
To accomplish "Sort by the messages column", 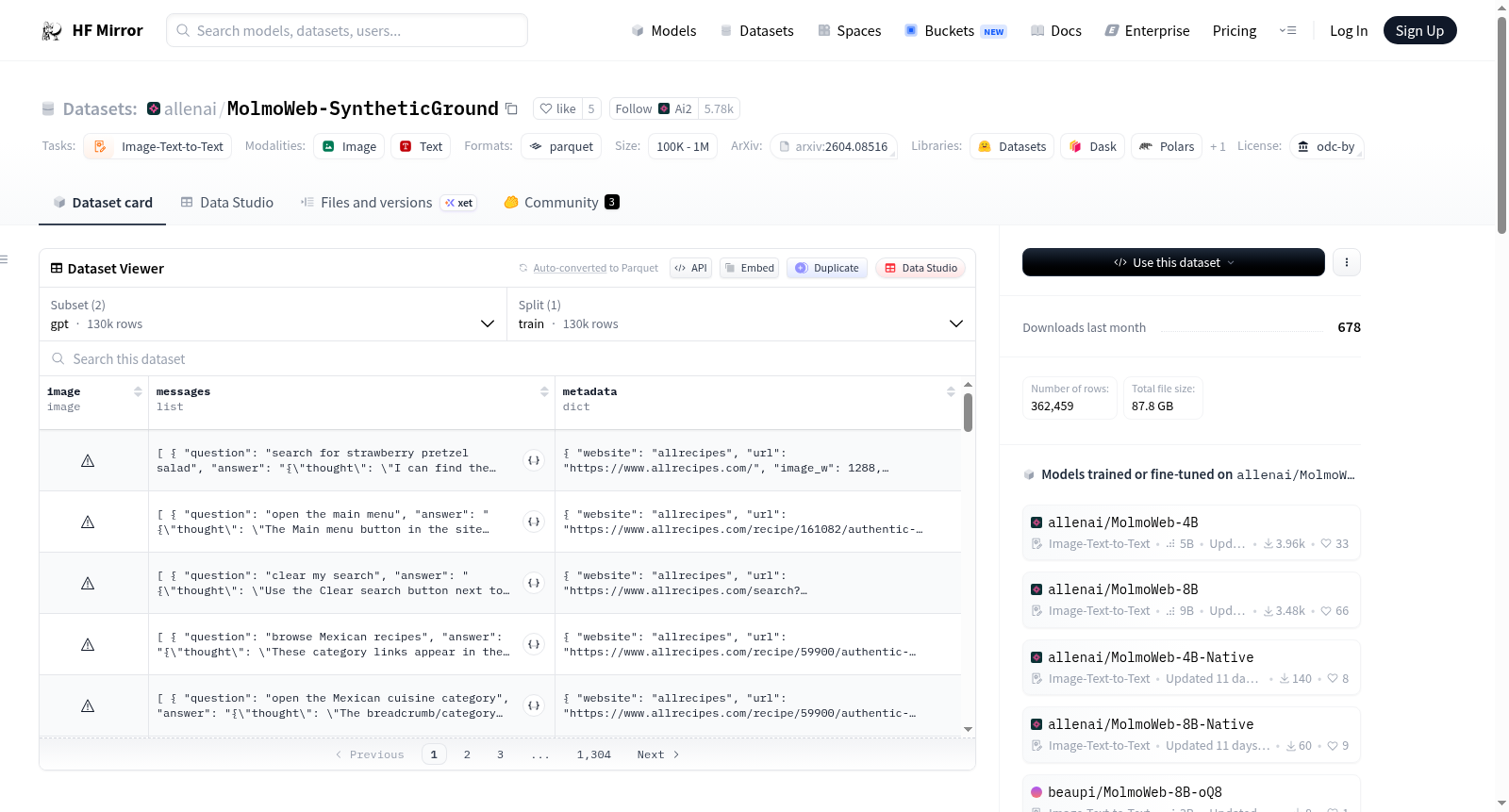I will click(x=544, y=391).
